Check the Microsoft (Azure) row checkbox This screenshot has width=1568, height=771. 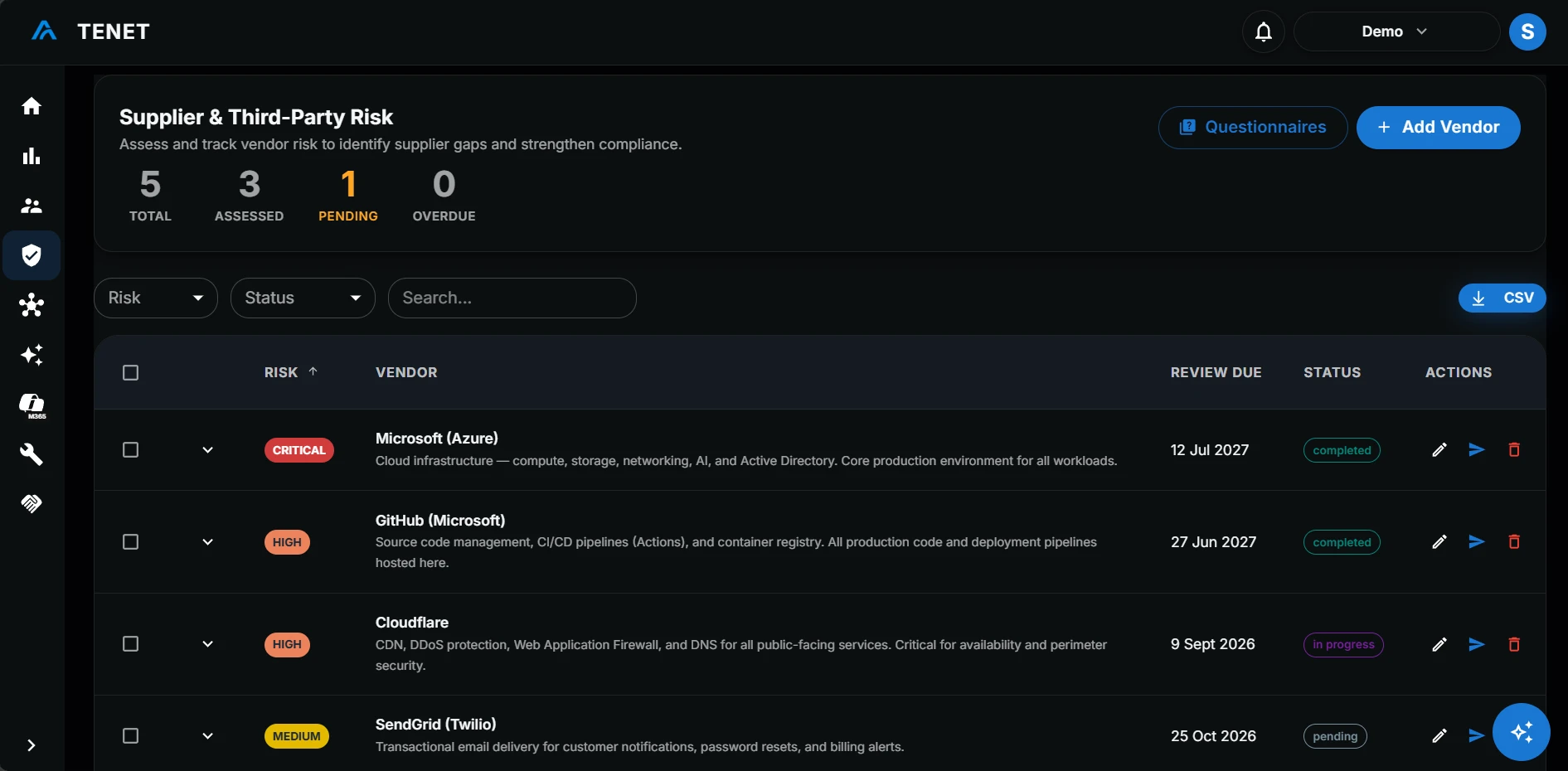[130, 449]
